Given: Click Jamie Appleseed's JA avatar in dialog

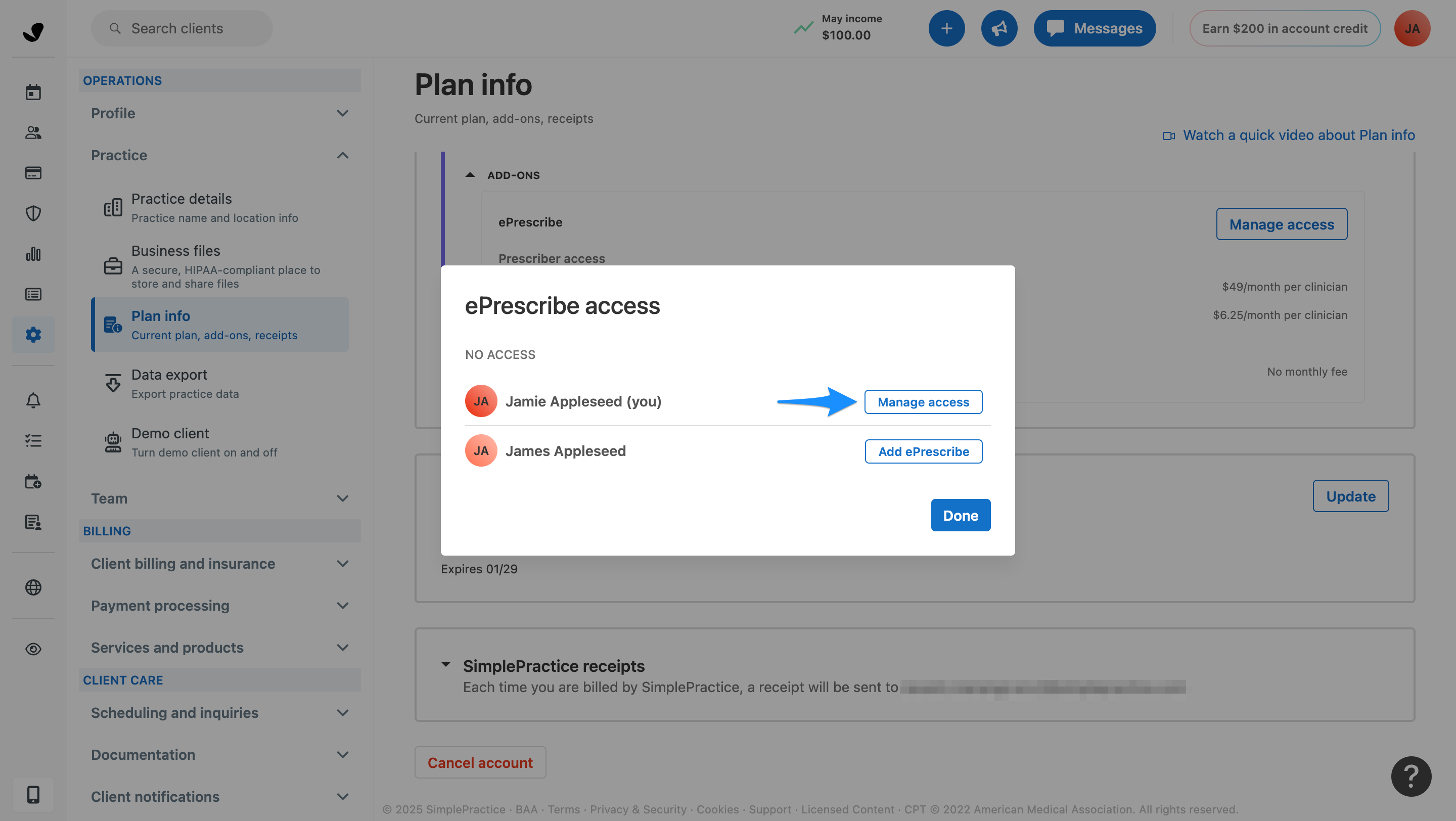Looking at the screenshot, I should click(481, 401).
